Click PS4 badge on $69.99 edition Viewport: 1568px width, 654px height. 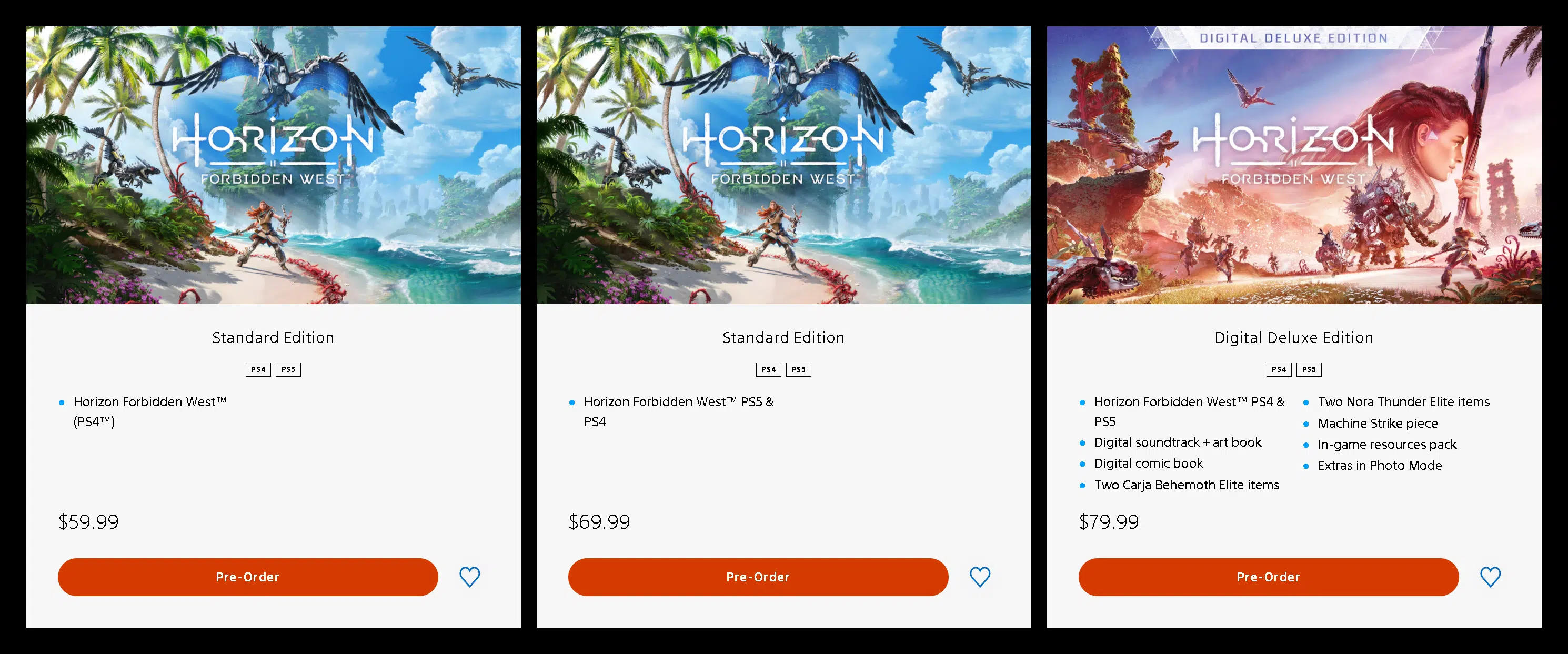click(x=768, y=369)
